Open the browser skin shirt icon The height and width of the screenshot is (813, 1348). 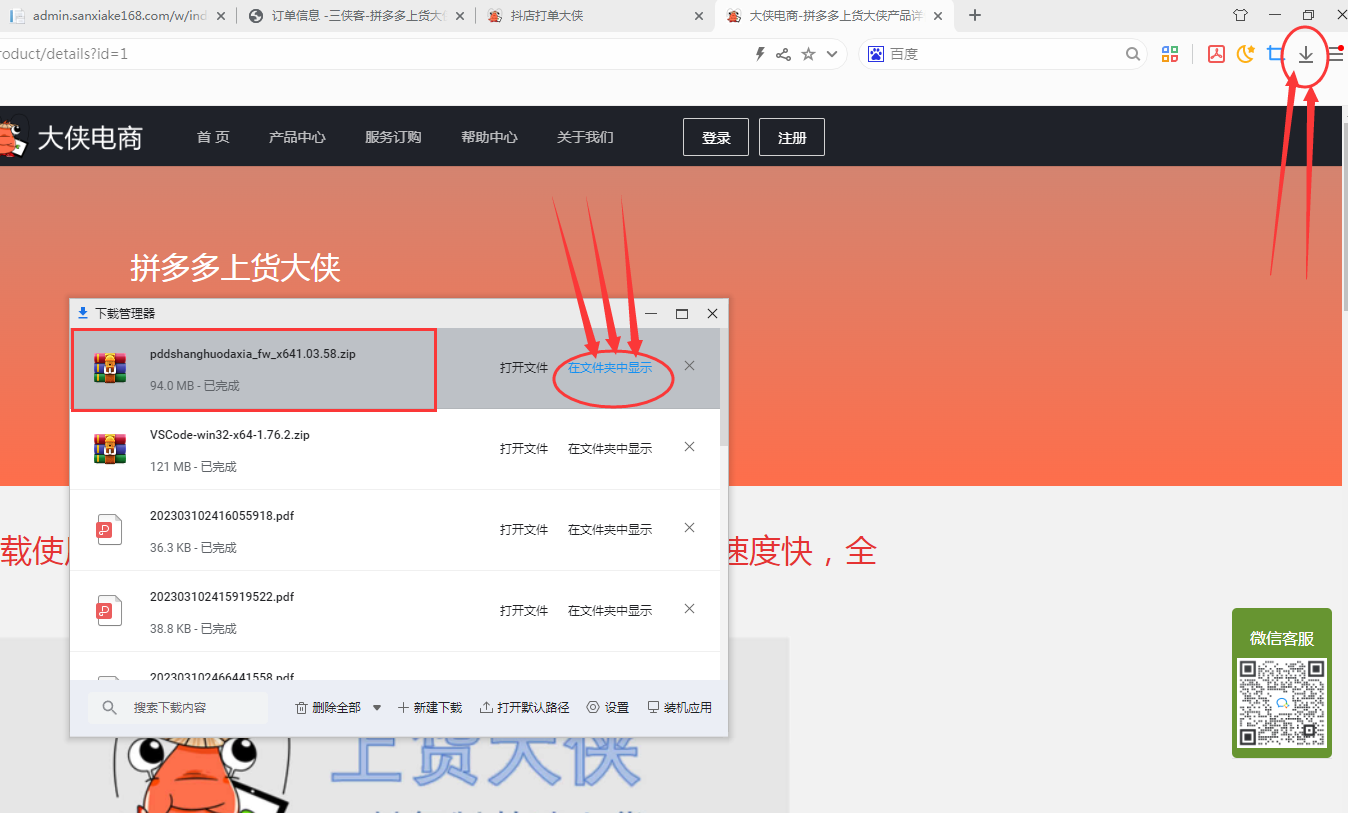1241,15
